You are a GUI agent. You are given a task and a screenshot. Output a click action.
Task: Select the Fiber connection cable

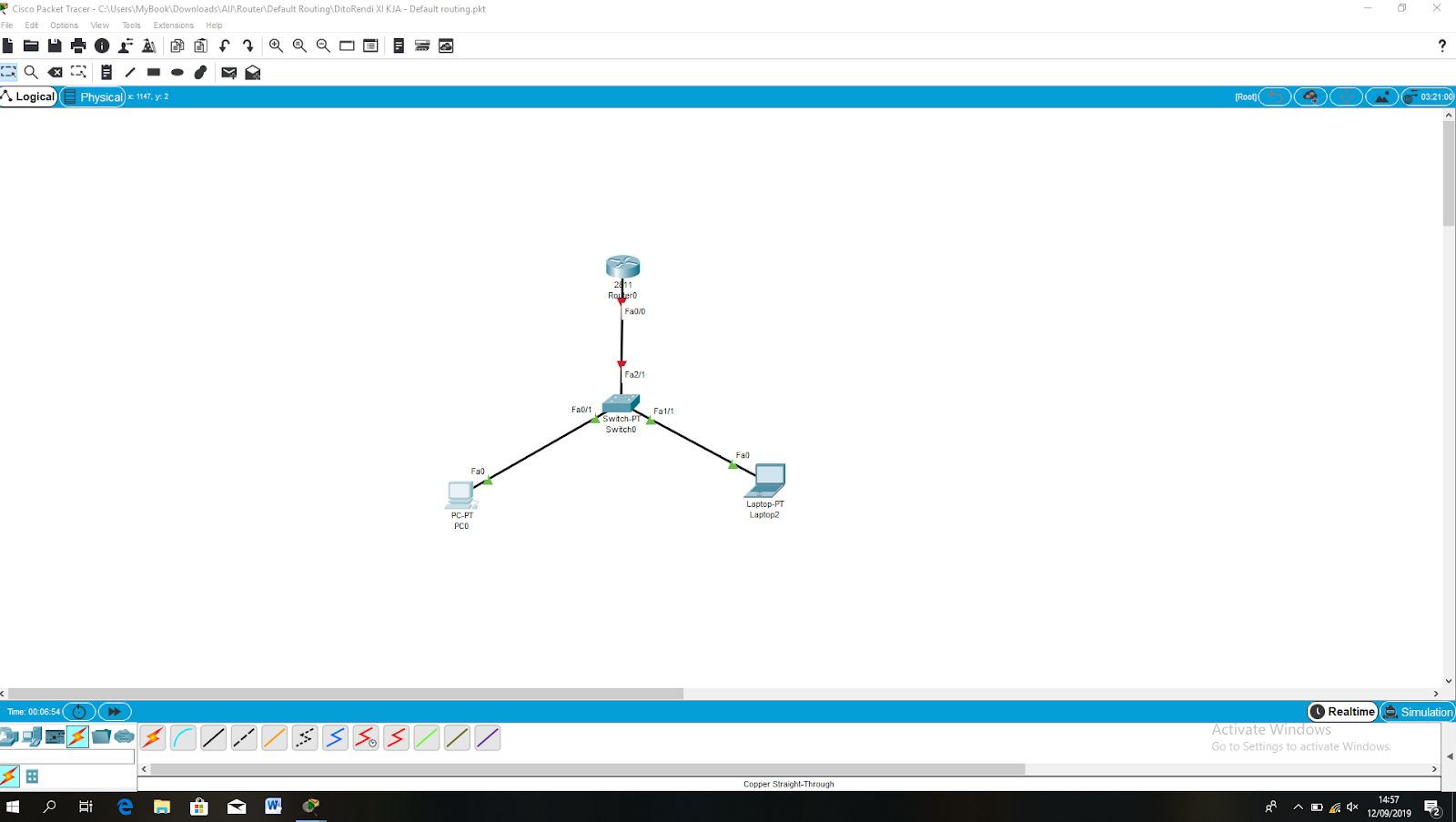[x=274, y=737]
